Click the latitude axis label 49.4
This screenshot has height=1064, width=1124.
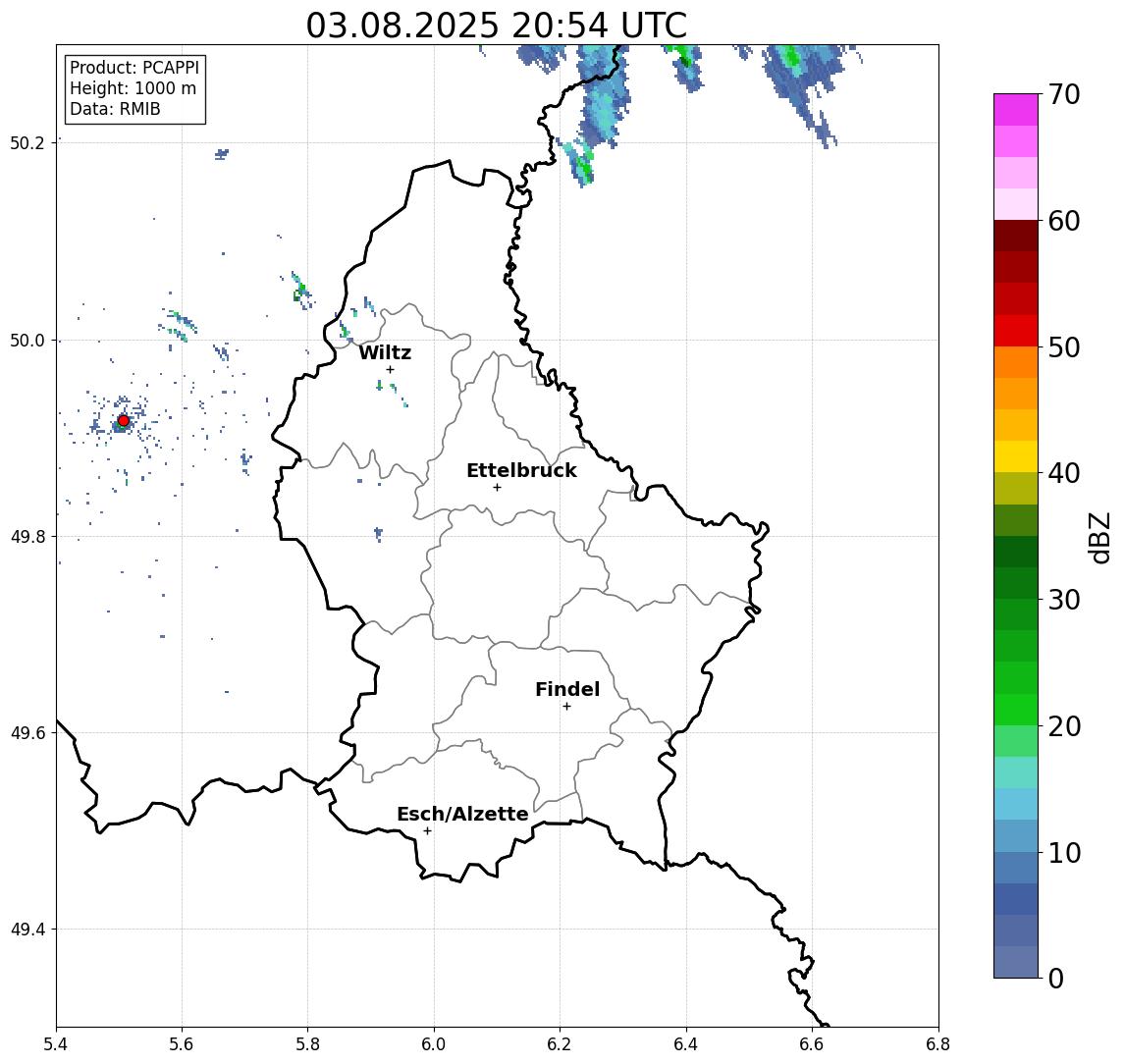coord(27,930)
